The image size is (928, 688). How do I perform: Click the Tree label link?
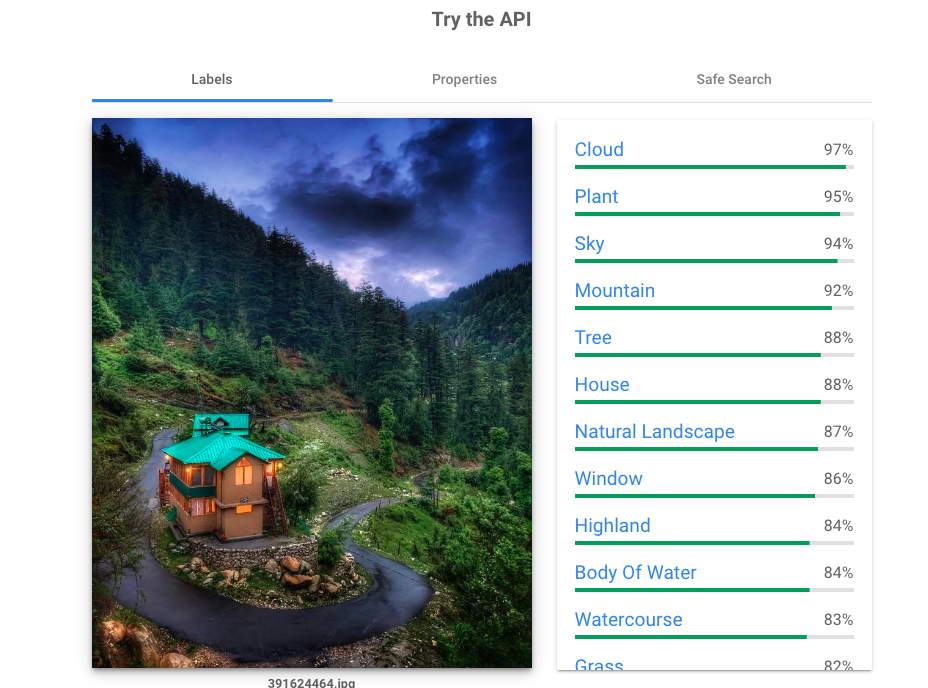(x=593, y=337)
